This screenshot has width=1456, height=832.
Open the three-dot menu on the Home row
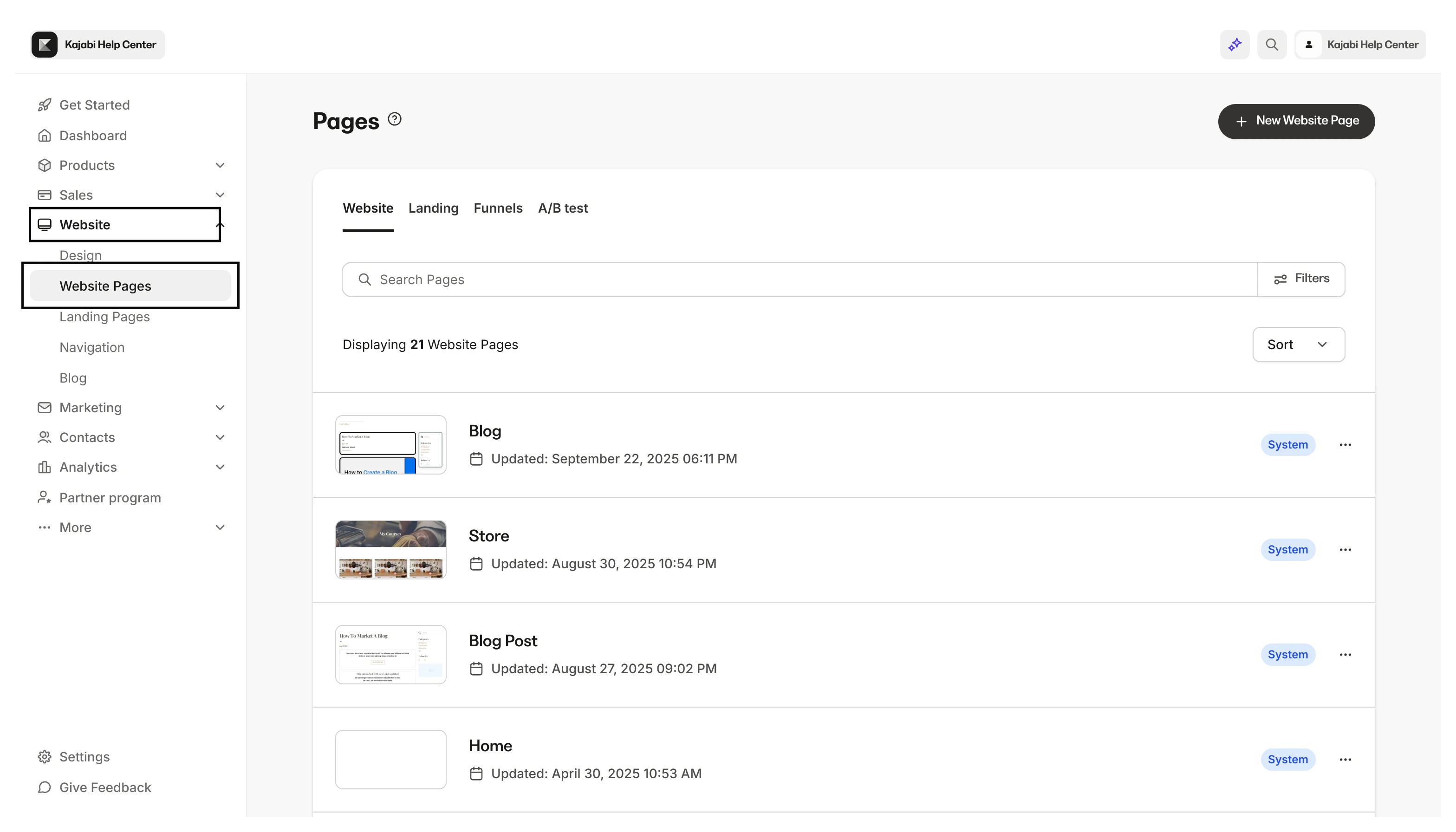1345,759
